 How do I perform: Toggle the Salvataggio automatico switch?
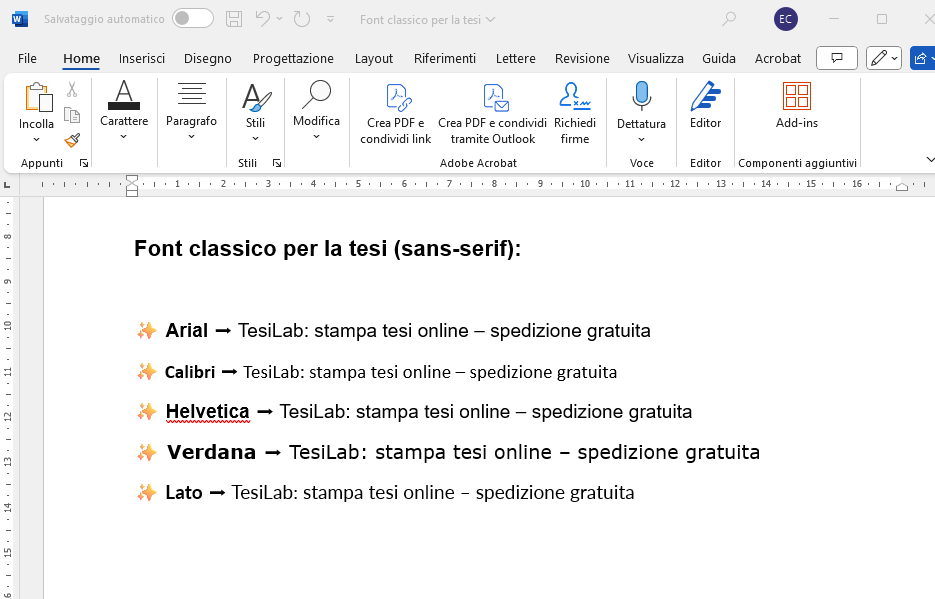pyautogui.click(x=192, y=19)
